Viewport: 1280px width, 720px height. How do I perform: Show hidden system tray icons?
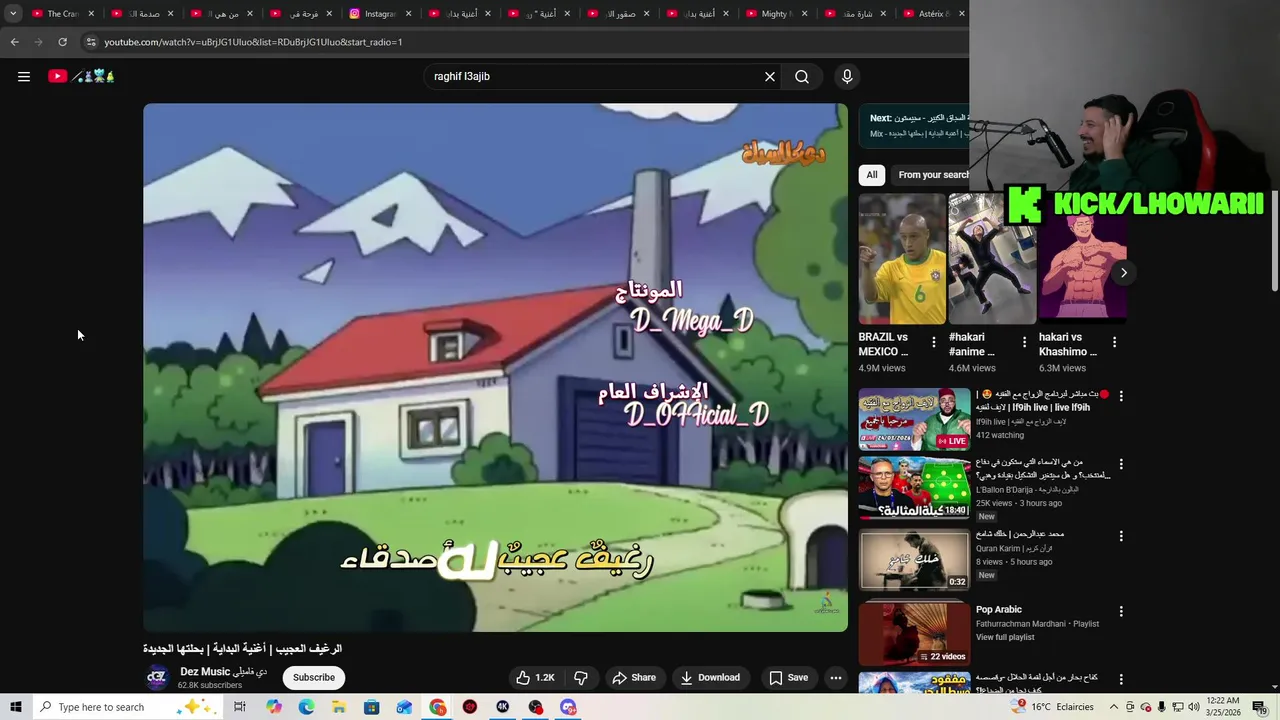1114,707
